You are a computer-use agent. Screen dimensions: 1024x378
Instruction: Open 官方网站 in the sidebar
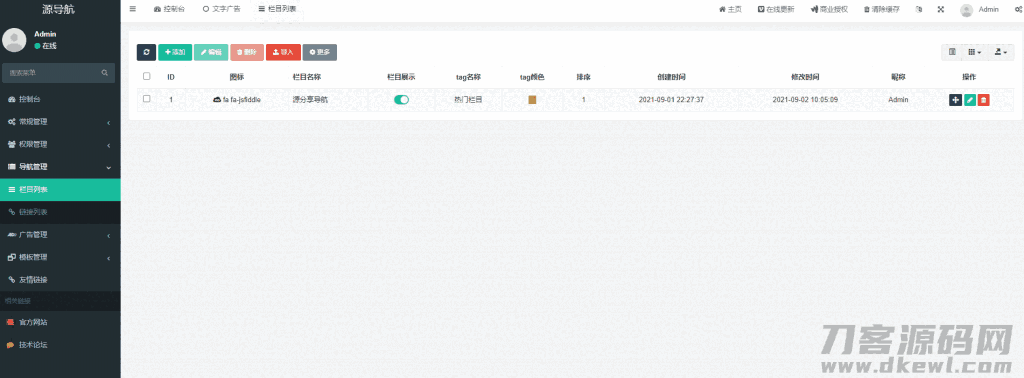pyautogui.click(x=60, y=322)
